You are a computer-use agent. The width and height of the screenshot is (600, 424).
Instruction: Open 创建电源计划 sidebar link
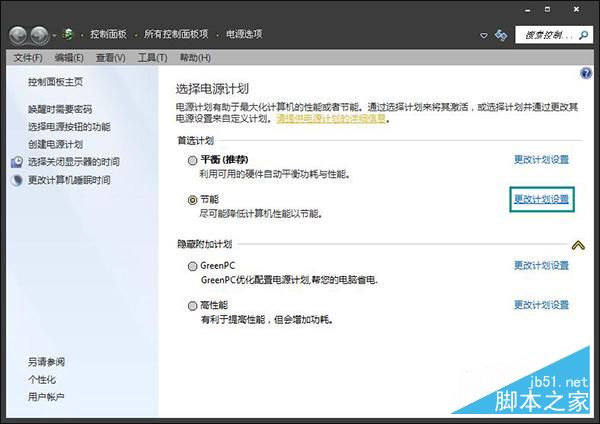[x=55, y=144]
